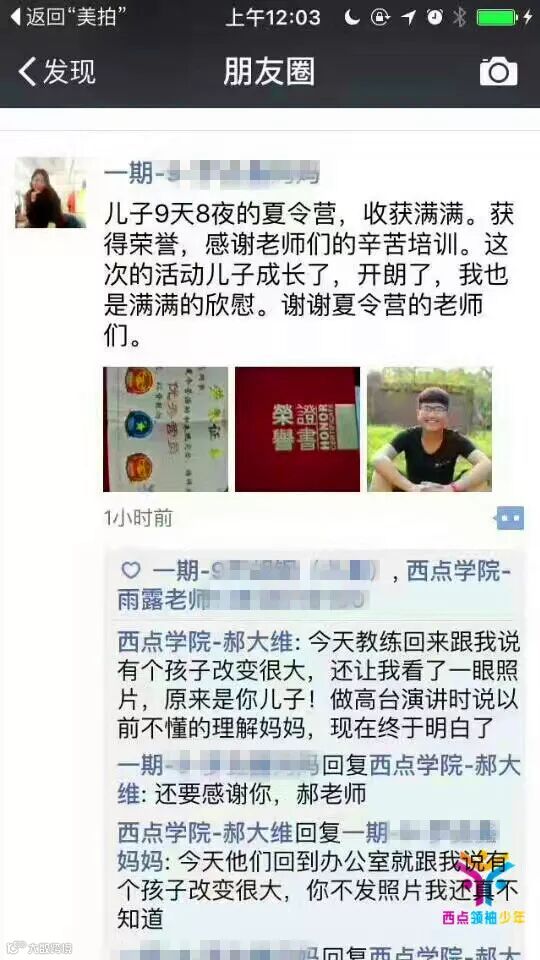
Task: Tap the 西点领袖少年 watermark logo
Action: pyautogui.click(x=484, y=890)
